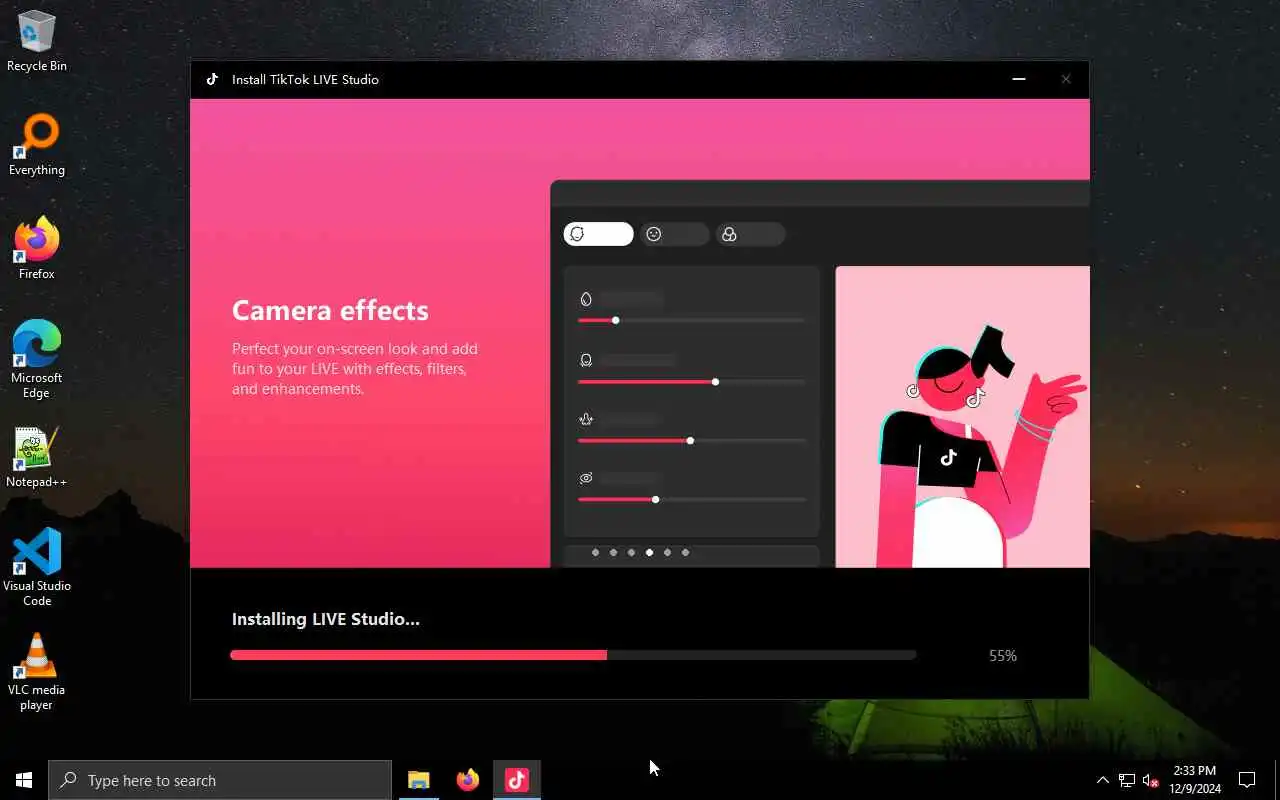Select the face-shape tab in the preview
1280x800 pixels.
tap(598, 234)
